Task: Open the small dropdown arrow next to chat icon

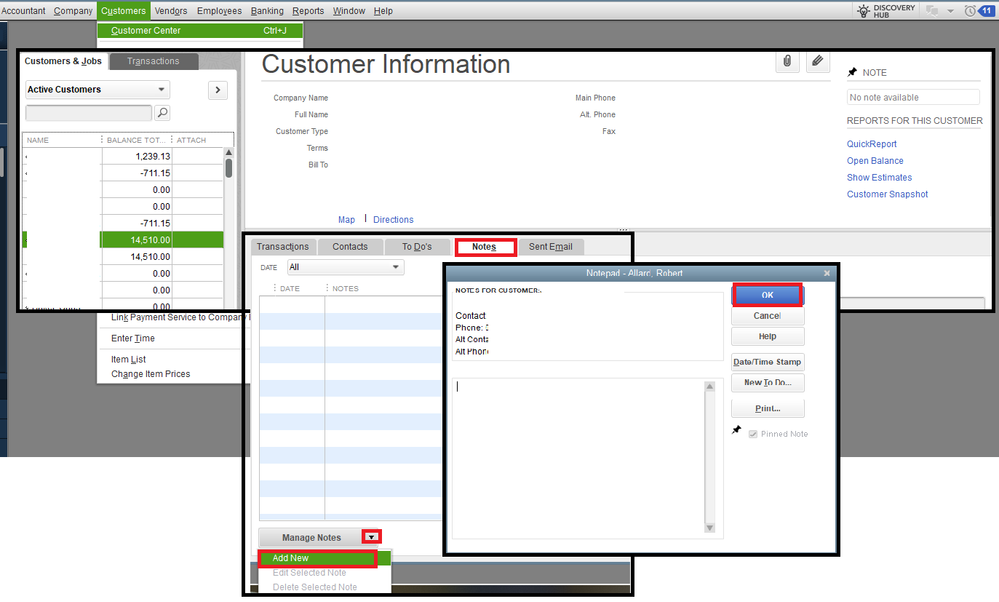Action: coord(950,11)
